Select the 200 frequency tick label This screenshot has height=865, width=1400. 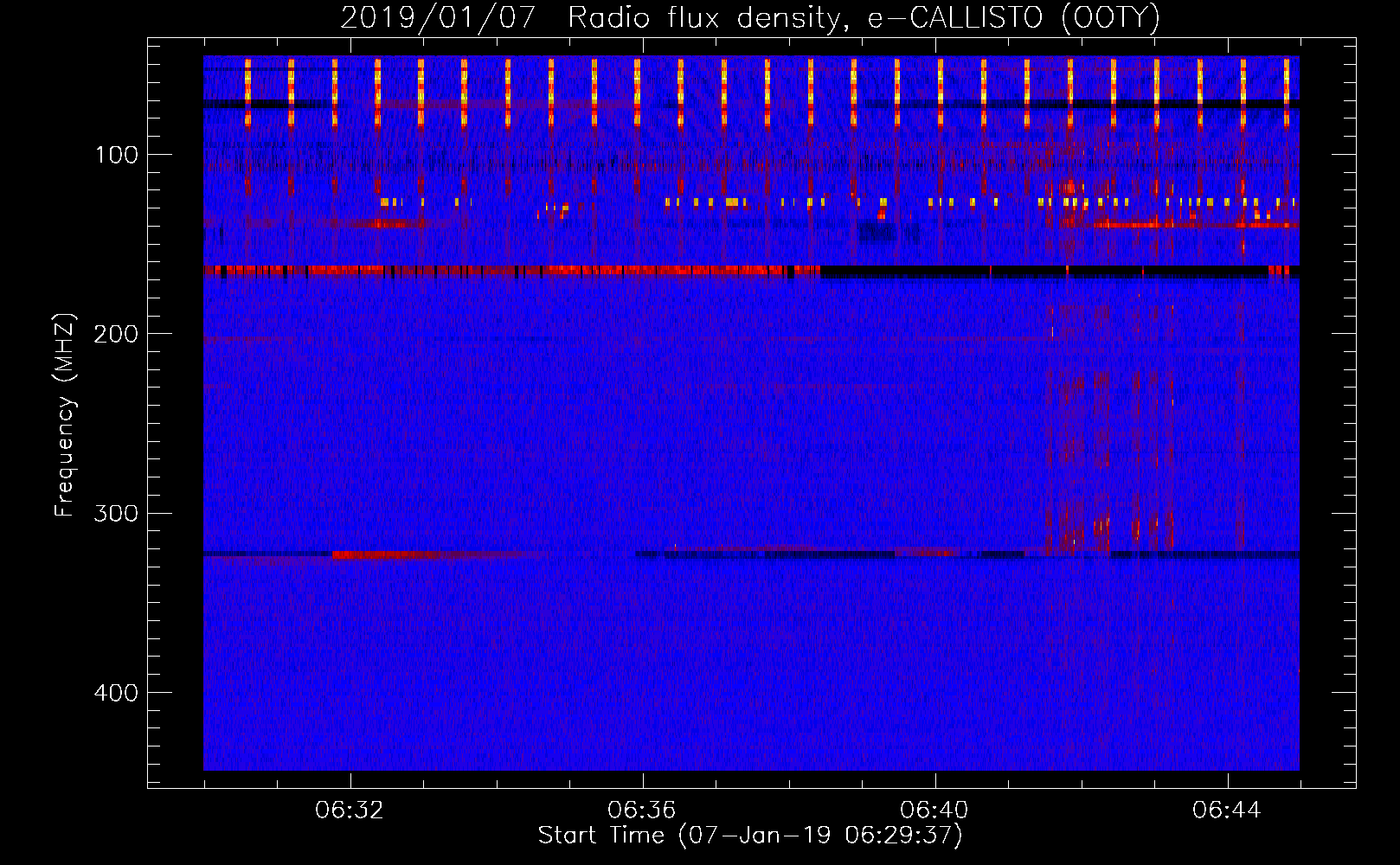116,334
